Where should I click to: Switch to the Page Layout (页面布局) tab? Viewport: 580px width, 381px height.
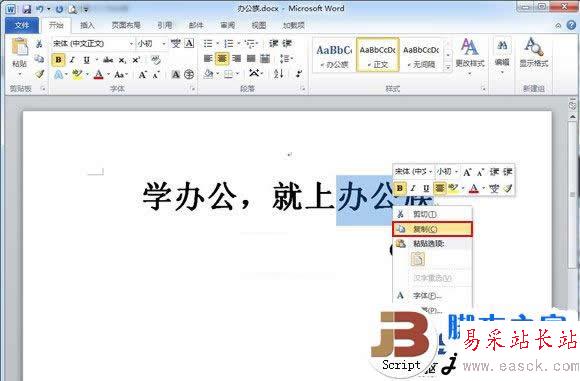pos(126,25)
